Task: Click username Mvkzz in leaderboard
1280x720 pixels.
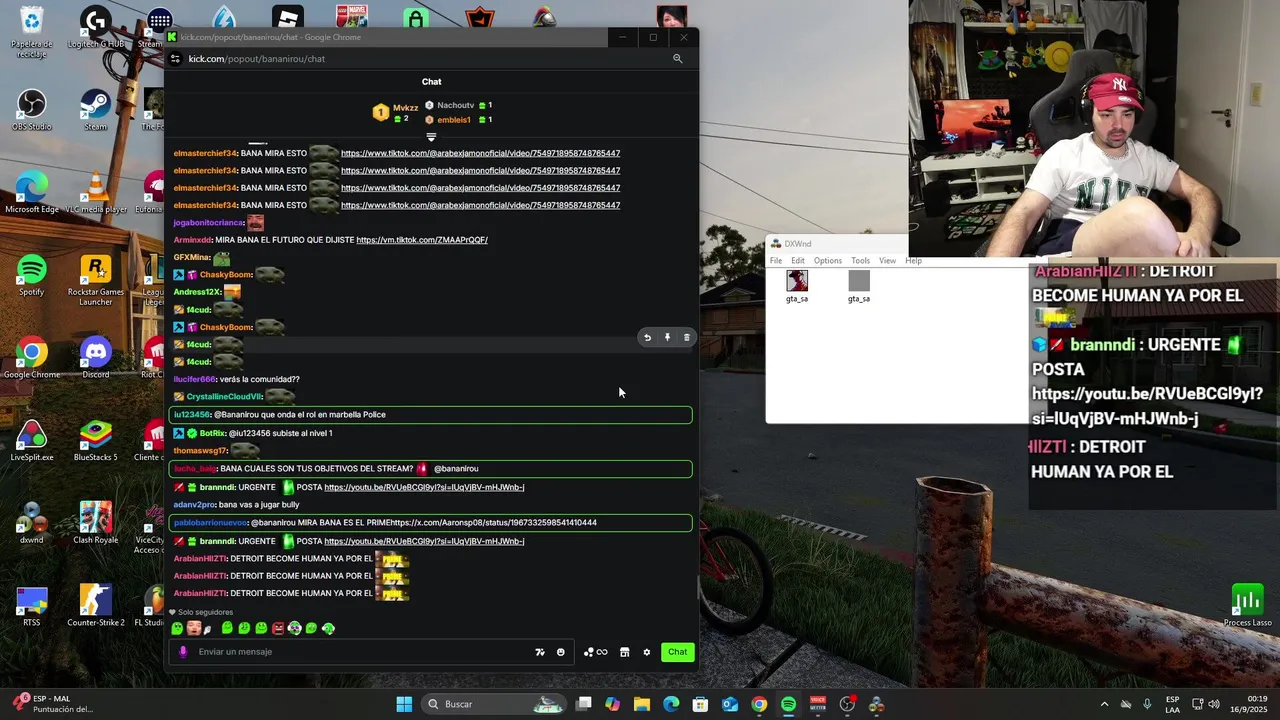Action: click(405, 107)
